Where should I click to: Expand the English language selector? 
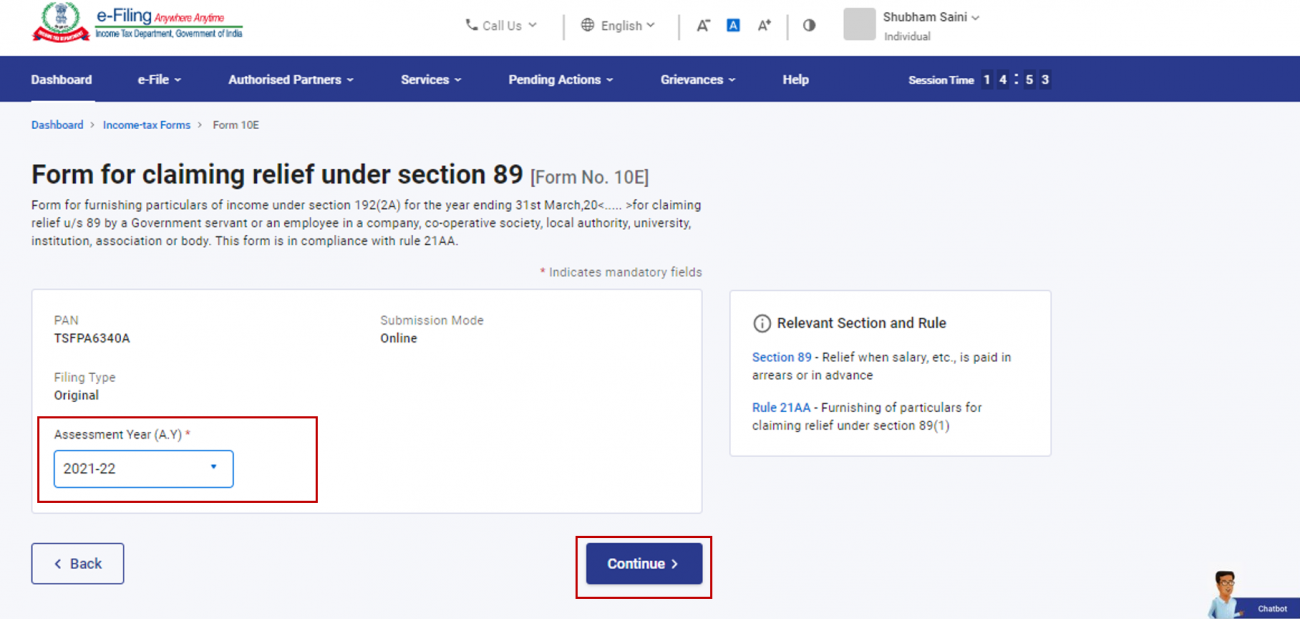[x=618, y=26]
